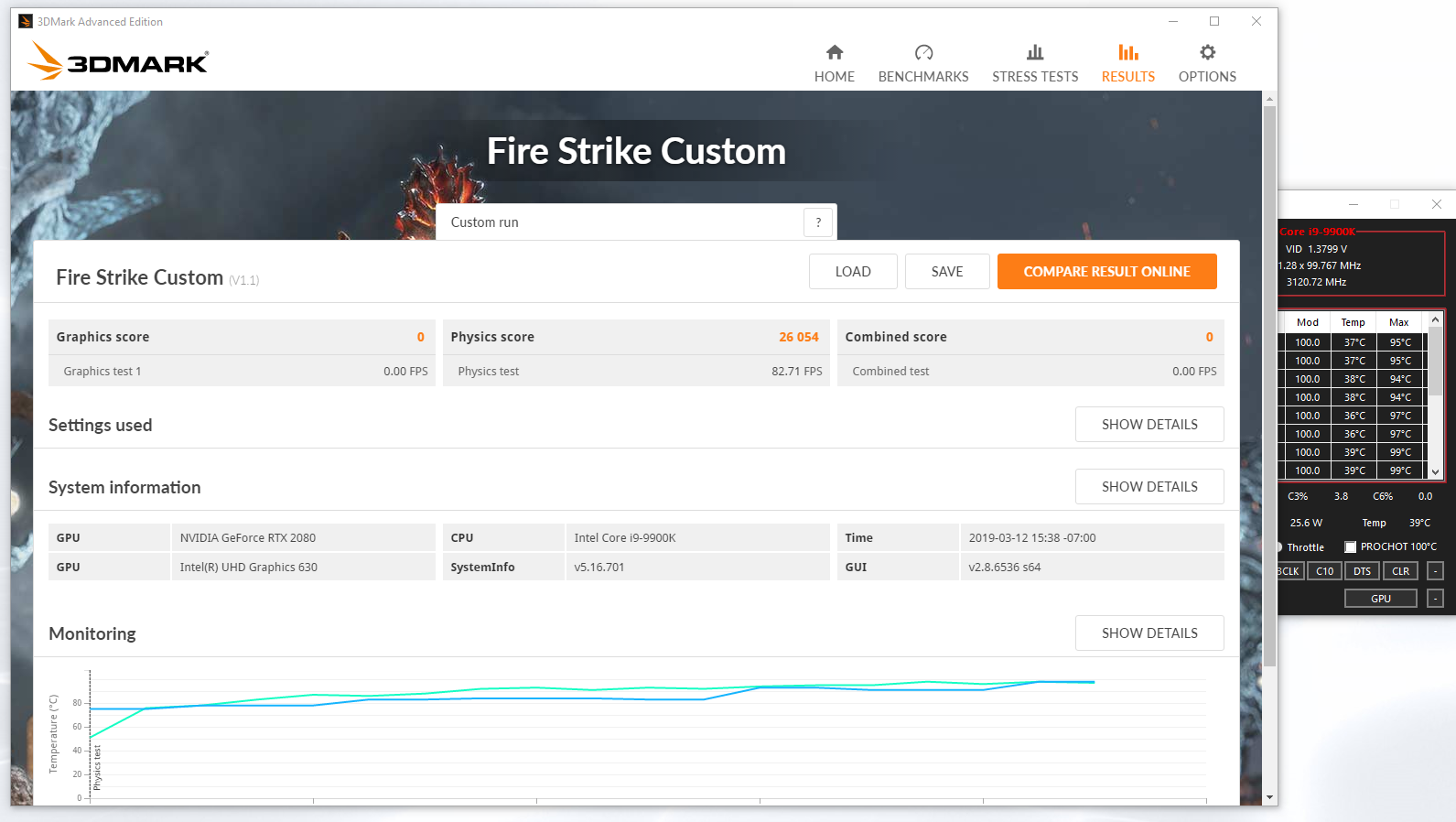Click the LOAD button
Screen dimensions: 1456x822
click(853, 272)
